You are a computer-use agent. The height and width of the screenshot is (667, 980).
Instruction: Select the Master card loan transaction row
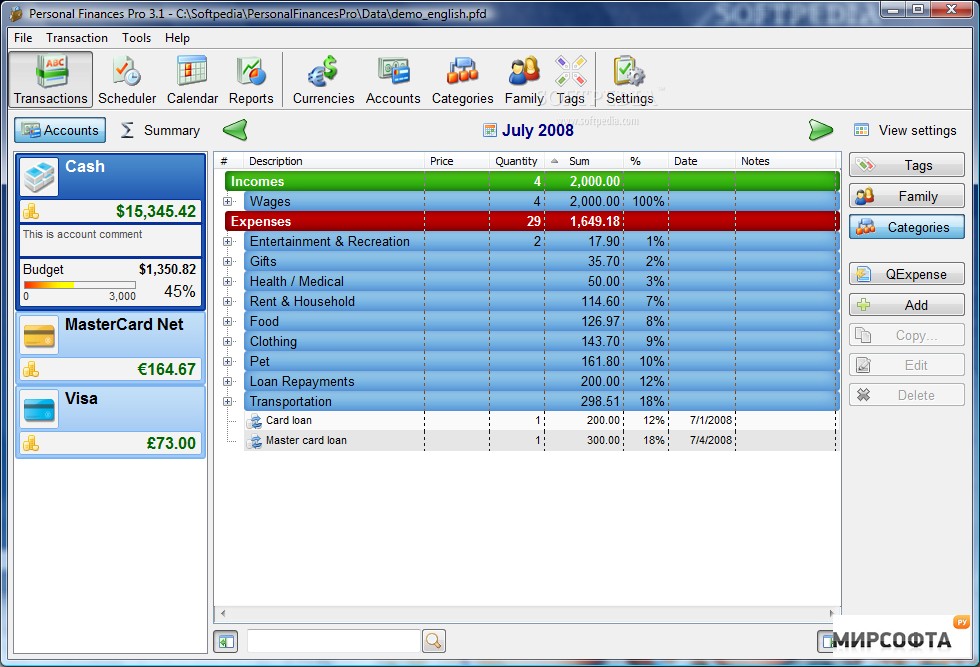(x=541, y=441)
